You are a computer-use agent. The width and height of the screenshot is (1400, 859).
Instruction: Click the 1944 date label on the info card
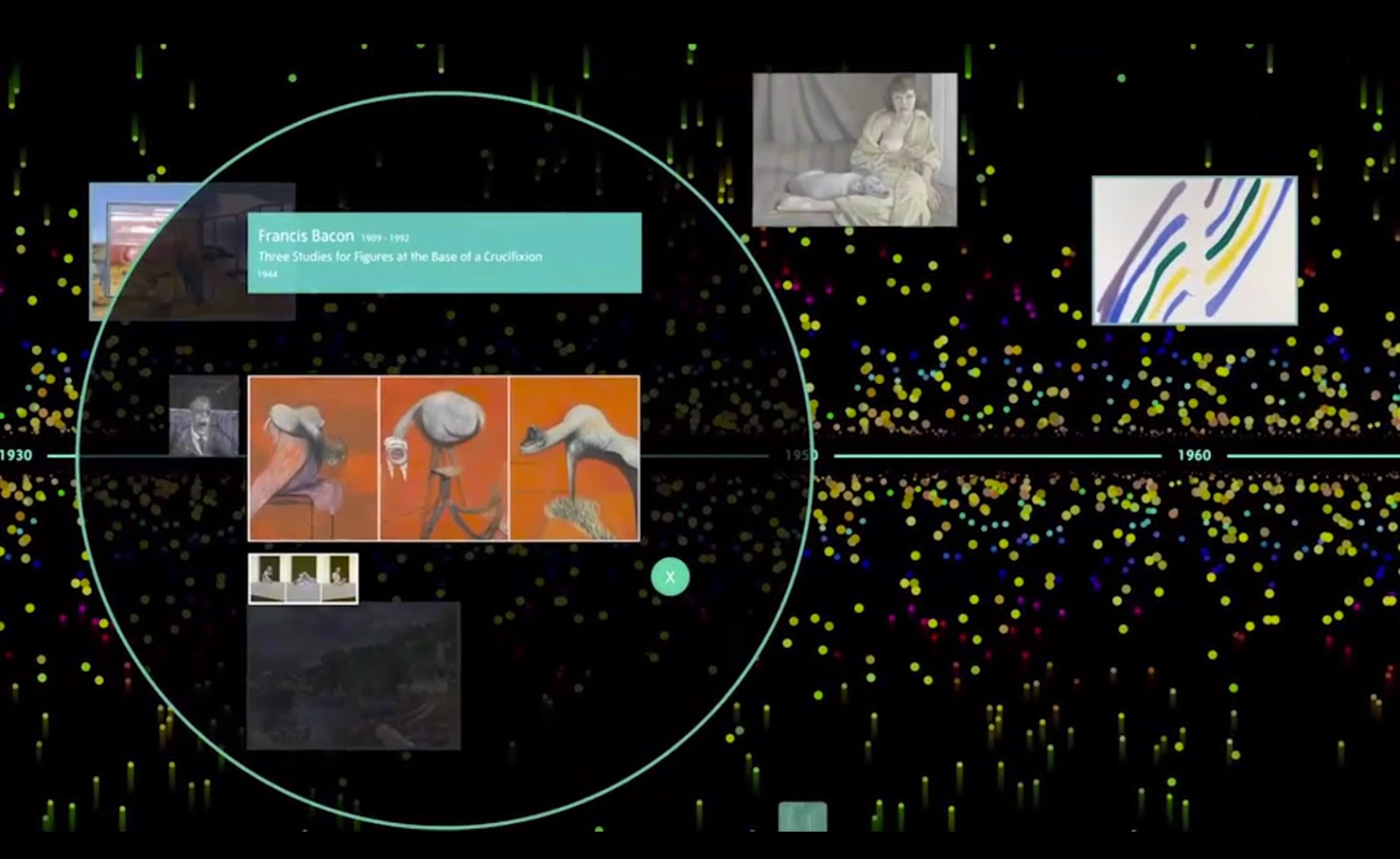[266, 274]
